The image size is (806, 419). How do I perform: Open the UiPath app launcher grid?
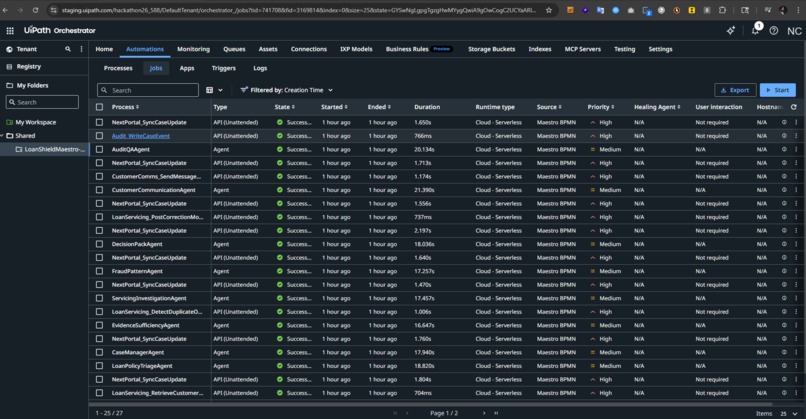(10, 31)
